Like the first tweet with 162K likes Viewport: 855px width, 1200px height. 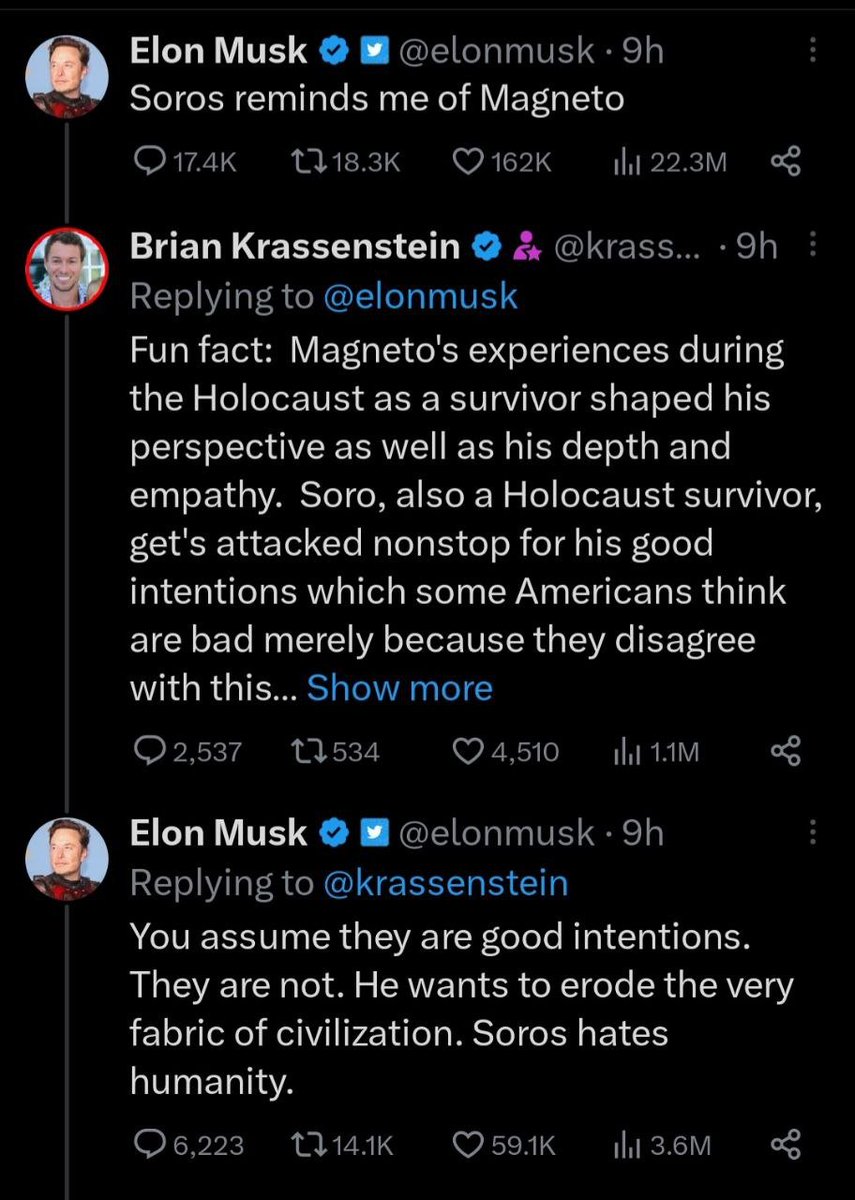(x=469, y=162)
